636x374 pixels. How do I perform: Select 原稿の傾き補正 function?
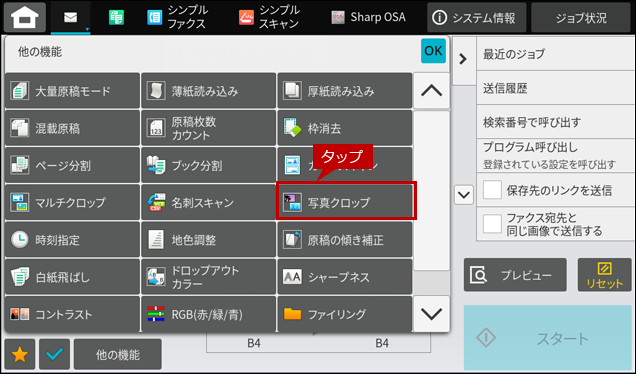tap(345, 240)
